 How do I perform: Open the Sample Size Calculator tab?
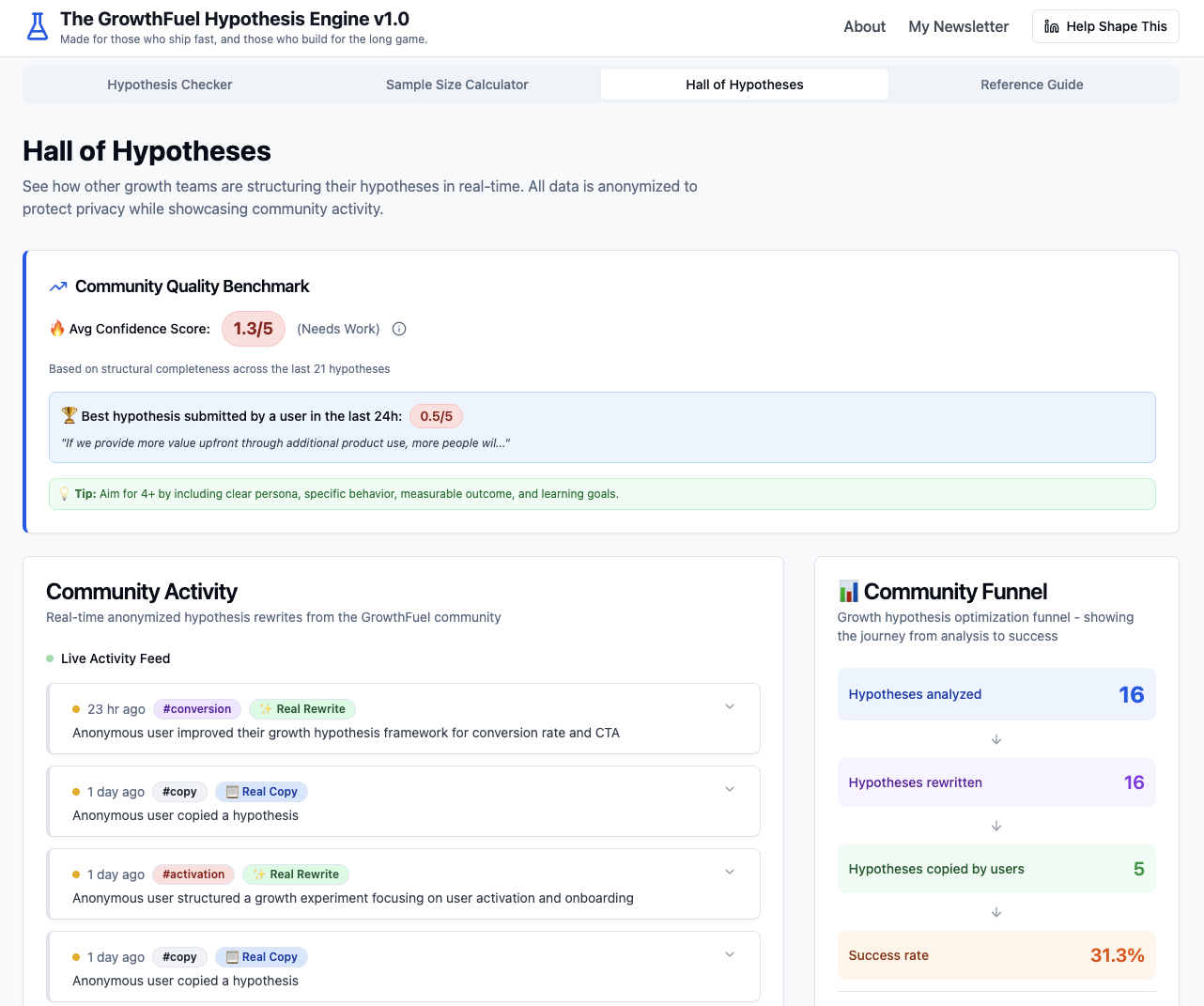tap(457, 85)
